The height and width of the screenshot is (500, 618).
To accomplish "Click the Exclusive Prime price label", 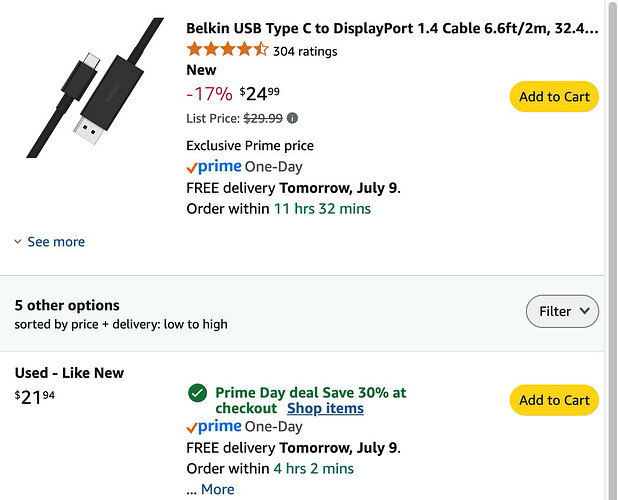I will pos(250,146).
